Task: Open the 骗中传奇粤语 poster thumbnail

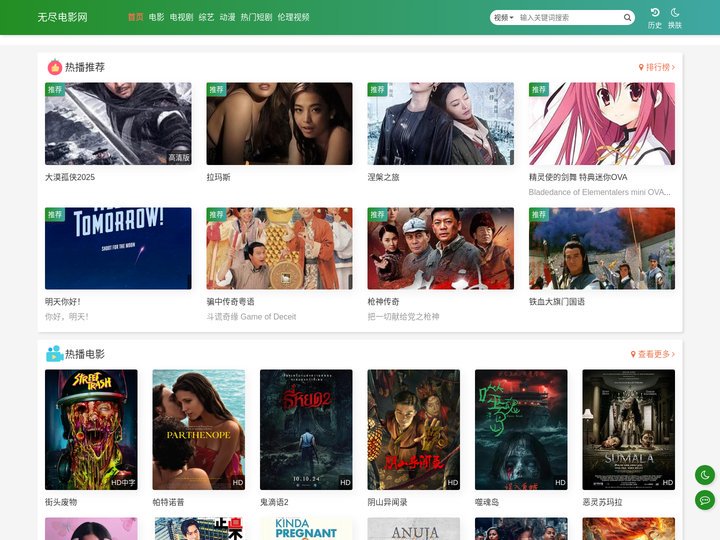Action: pos(279,248)
